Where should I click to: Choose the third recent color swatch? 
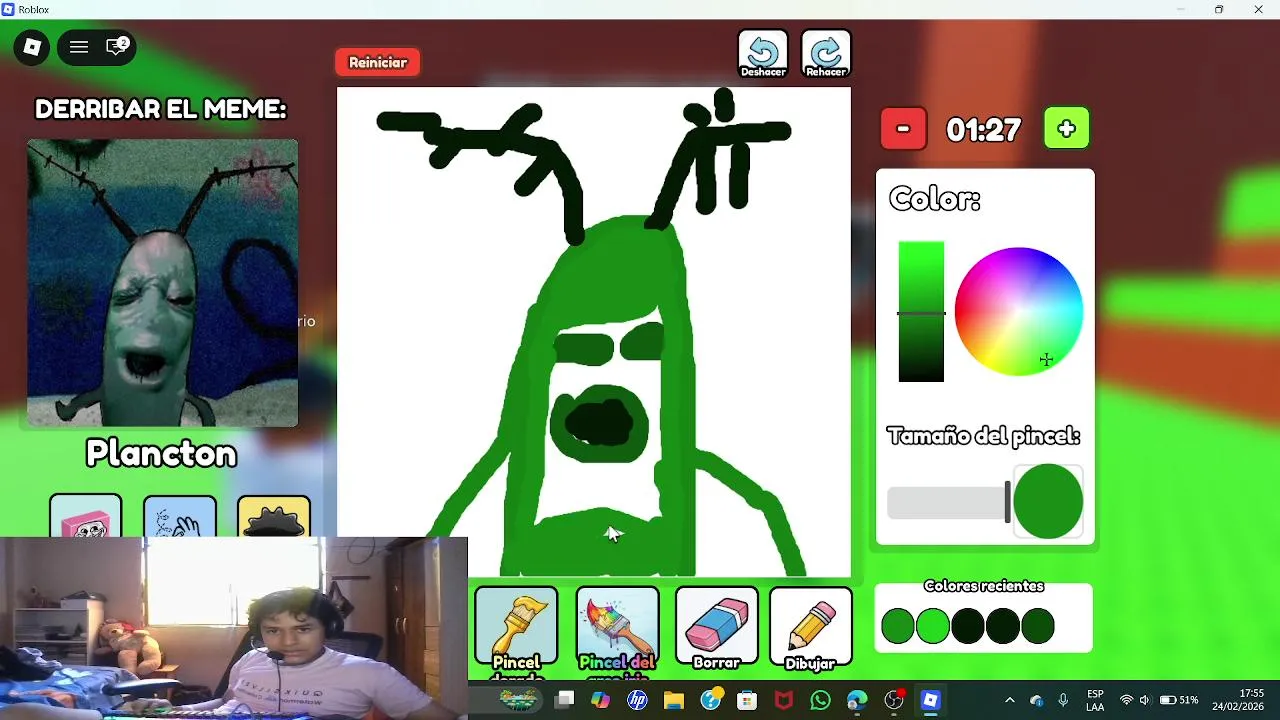point(968,627)
